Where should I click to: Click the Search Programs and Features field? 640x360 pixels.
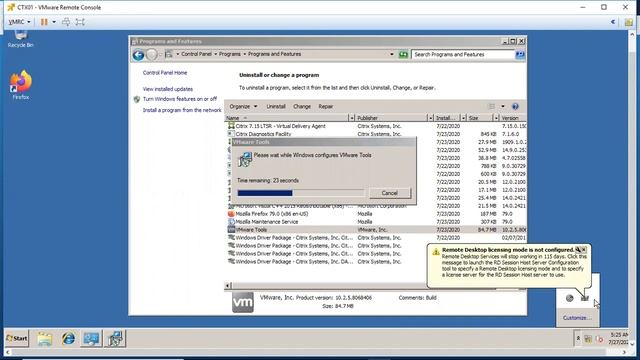click(463, 54)
